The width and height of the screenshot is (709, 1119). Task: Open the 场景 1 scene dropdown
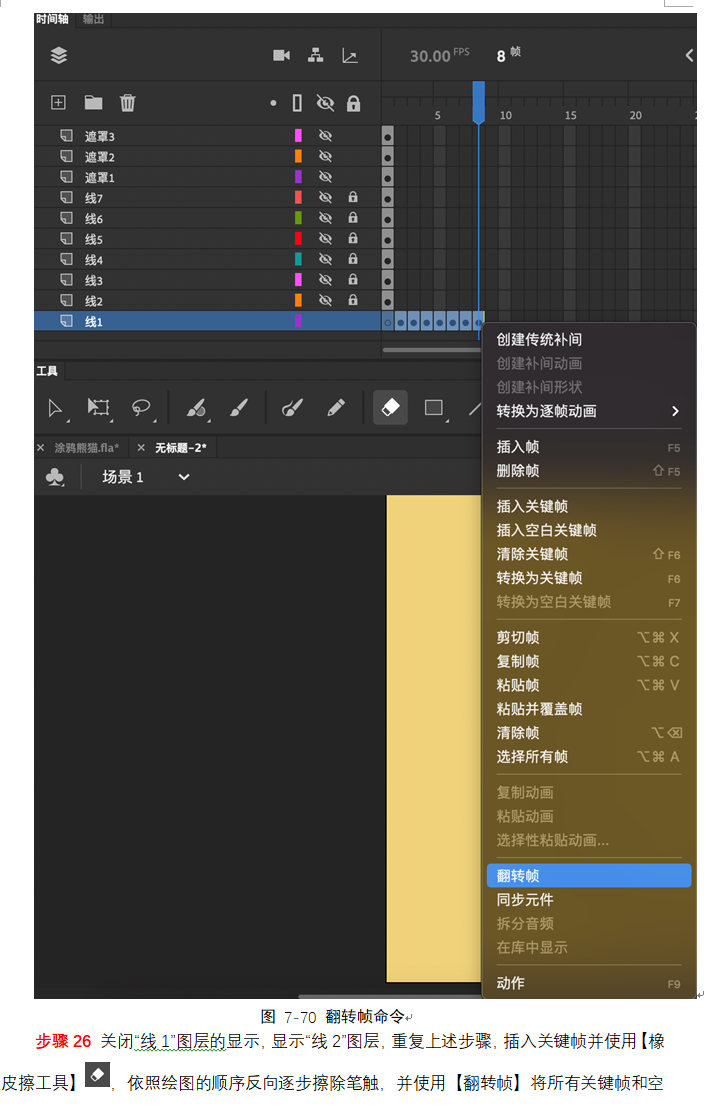[x=183, y=477]
